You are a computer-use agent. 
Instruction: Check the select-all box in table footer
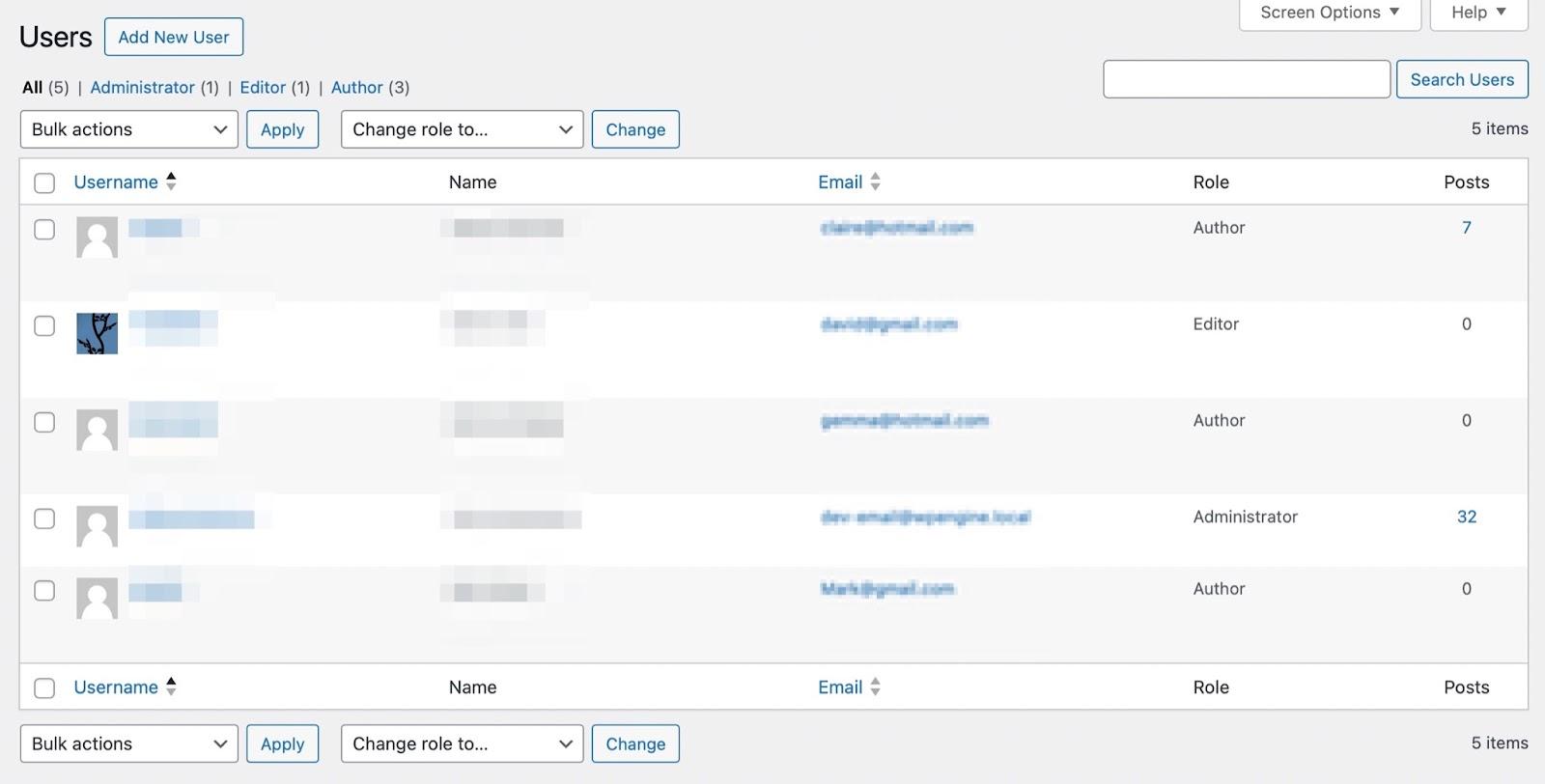coord(44,687)
